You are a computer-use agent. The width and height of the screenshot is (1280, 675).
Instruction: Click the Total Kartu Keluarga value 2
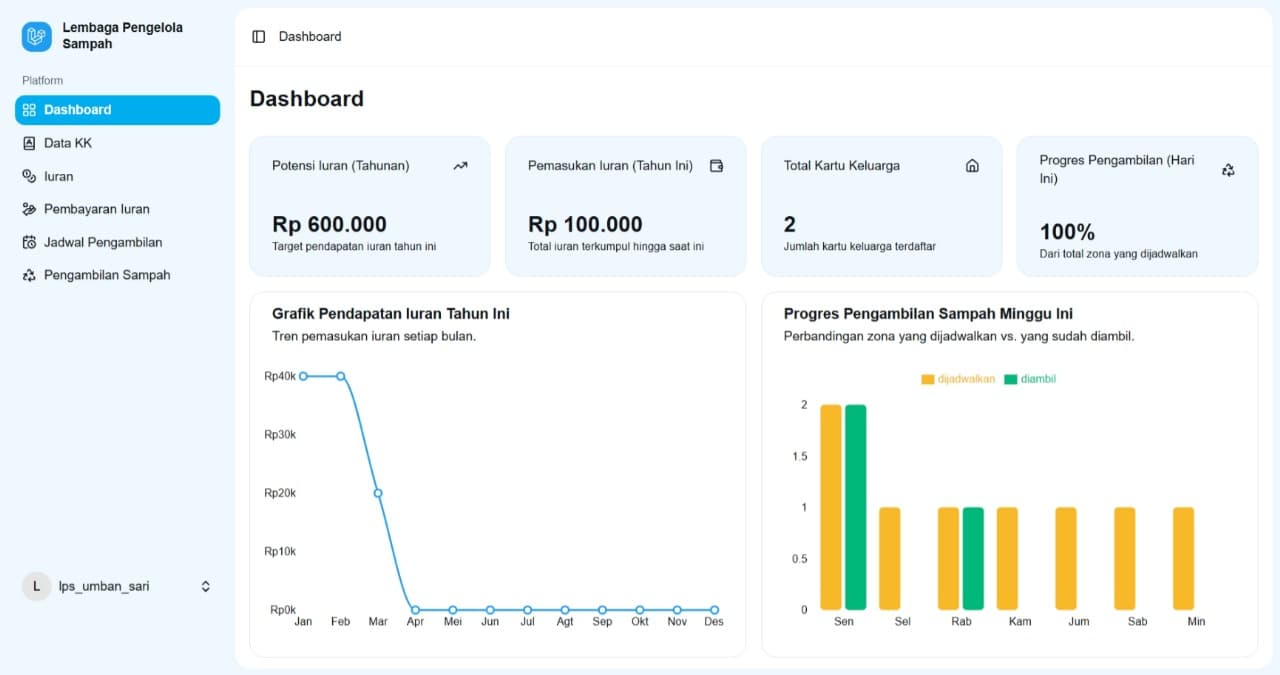click(x=790, y=225)
